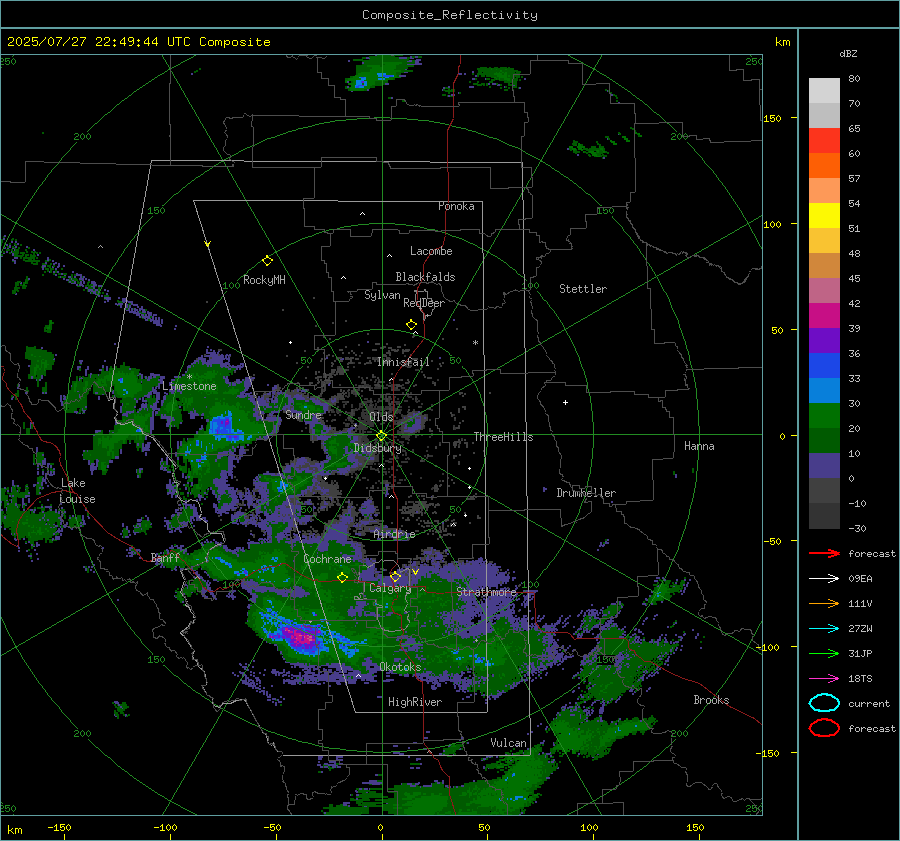Click the Cochrane city label
Viewport: 900px width, 841px height.
[327, 559]
